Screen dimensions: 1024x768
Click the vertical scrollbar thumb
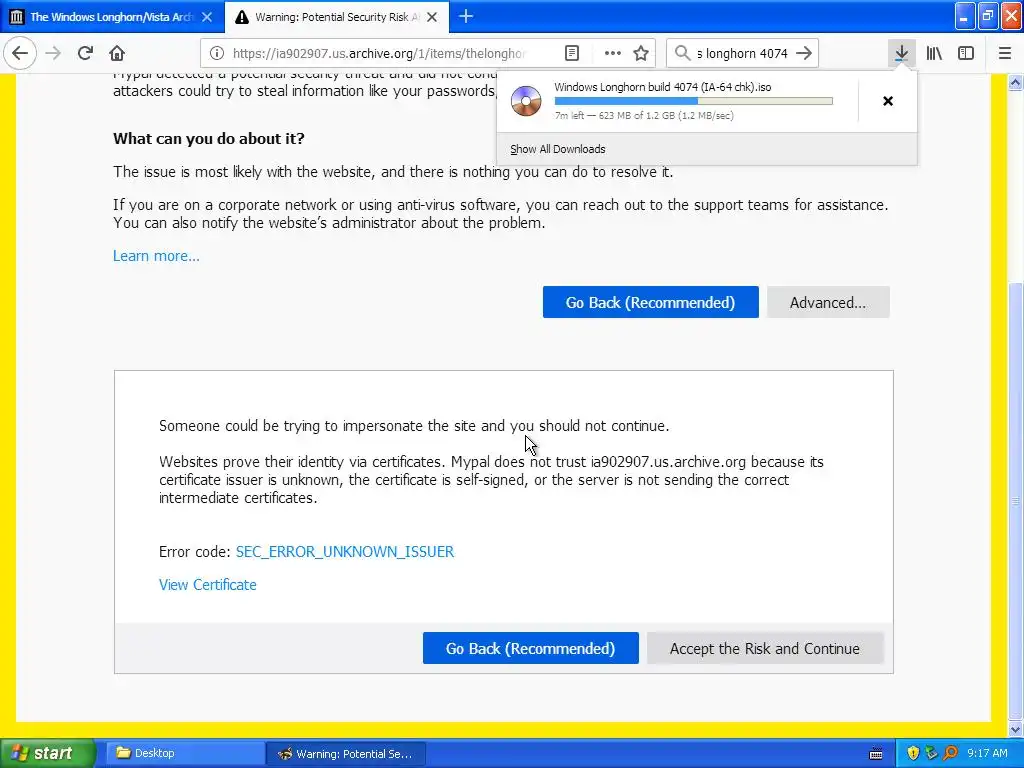(x=1015, y=502)
